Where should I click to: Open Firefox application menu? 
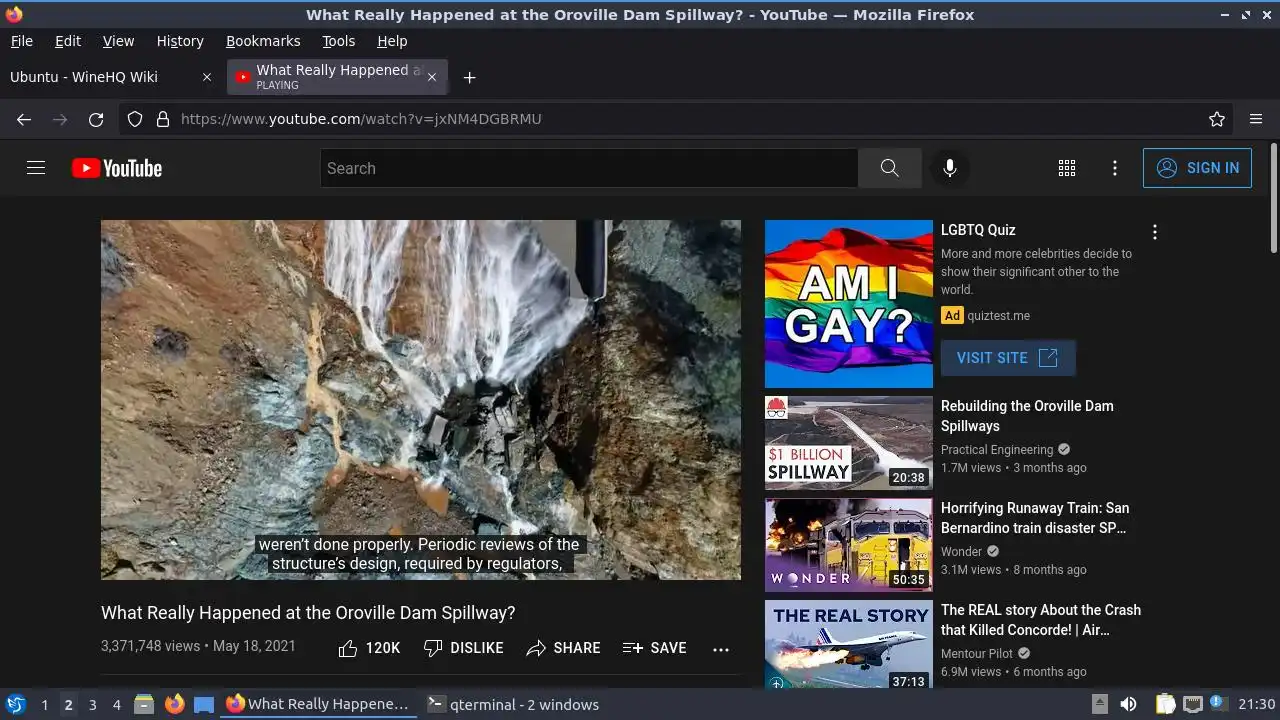click(x=1256, y=119)
